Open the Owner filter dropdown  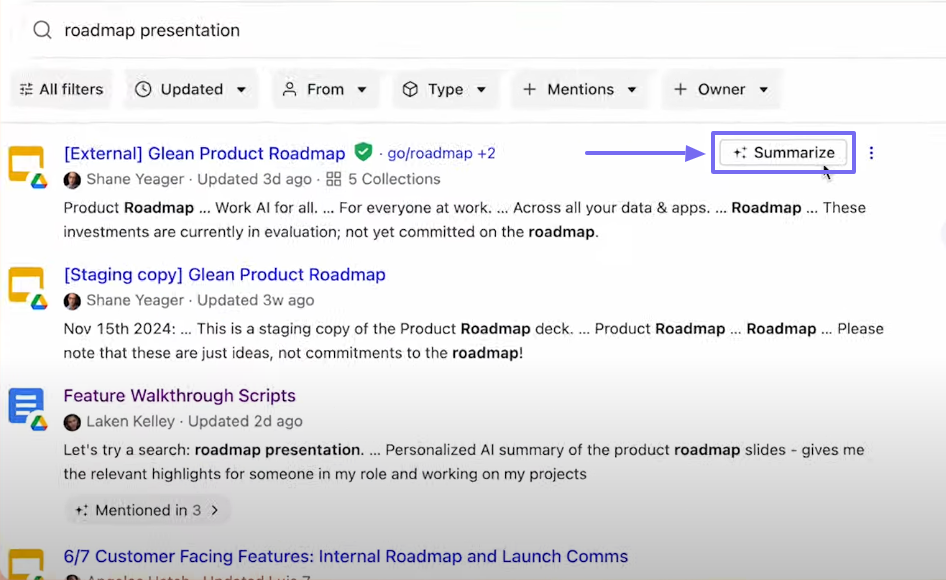(x=721, y=89)
